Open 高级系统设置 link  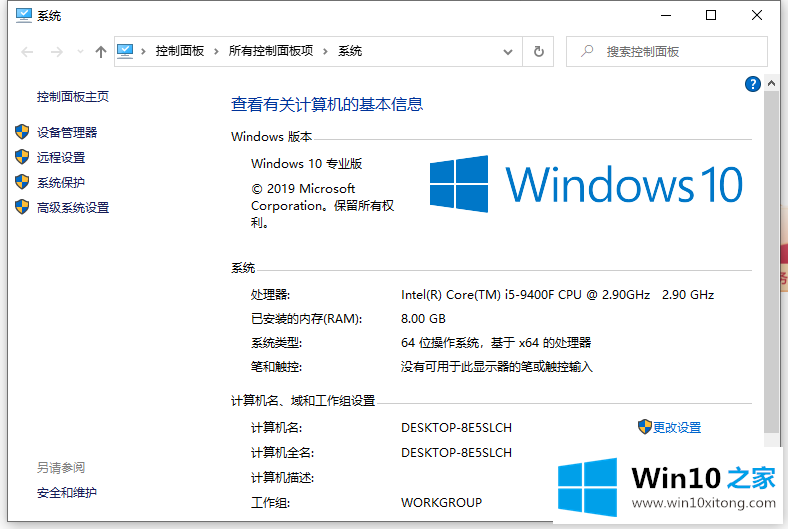point(73,207)
